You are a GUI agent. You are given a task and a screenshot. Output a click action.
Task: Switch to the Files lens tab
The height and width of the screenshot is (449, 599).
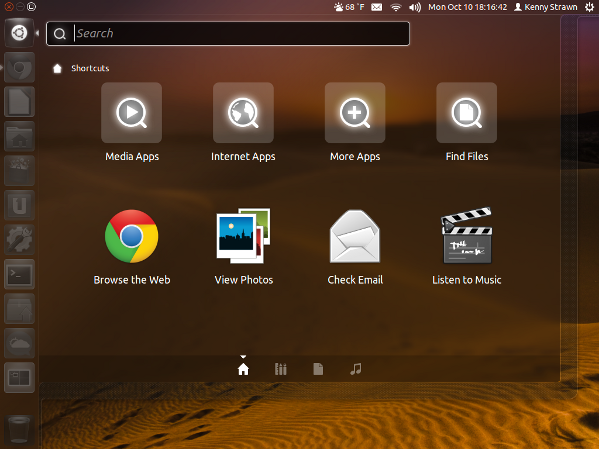click(x=318, y=369)
